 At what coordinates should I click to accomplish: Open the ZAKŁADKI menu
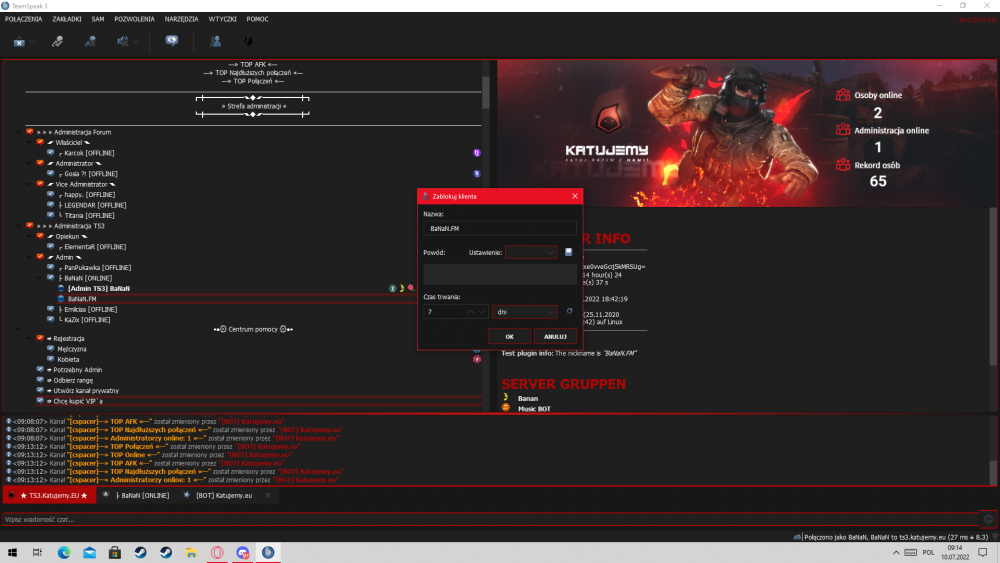point(67,19)
